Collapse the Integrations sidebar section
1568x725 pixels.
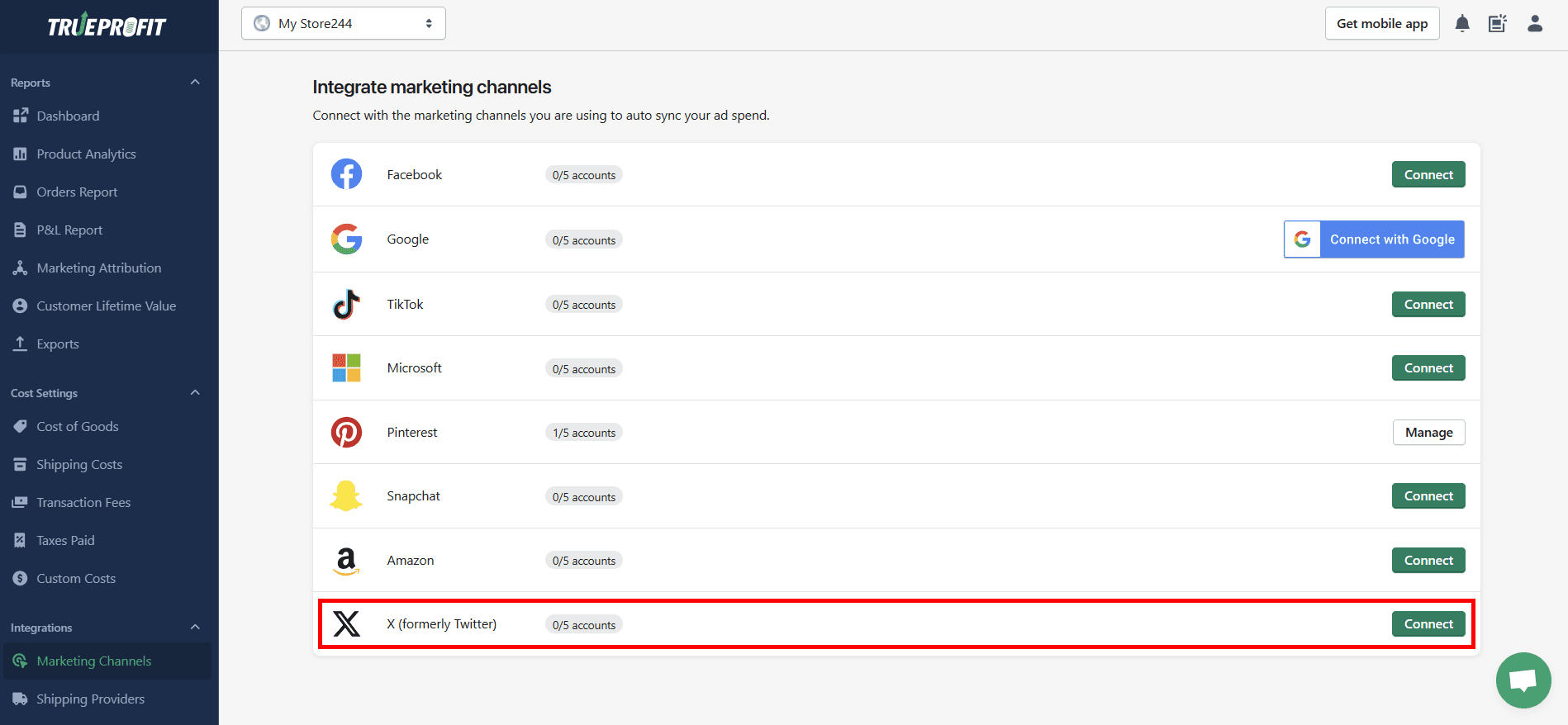[195, 627]
